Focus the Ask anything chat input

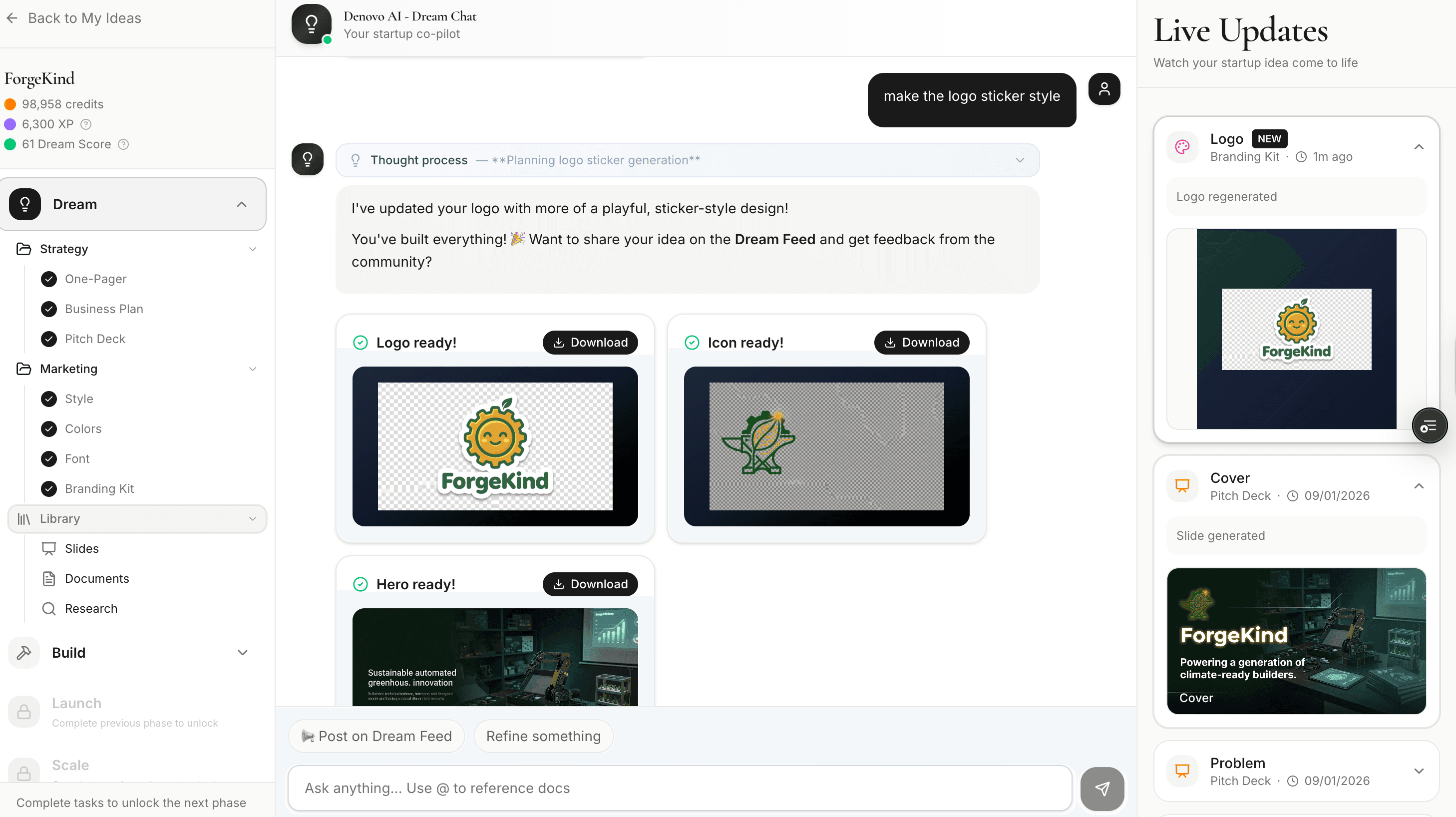click(x=680, y=788)
